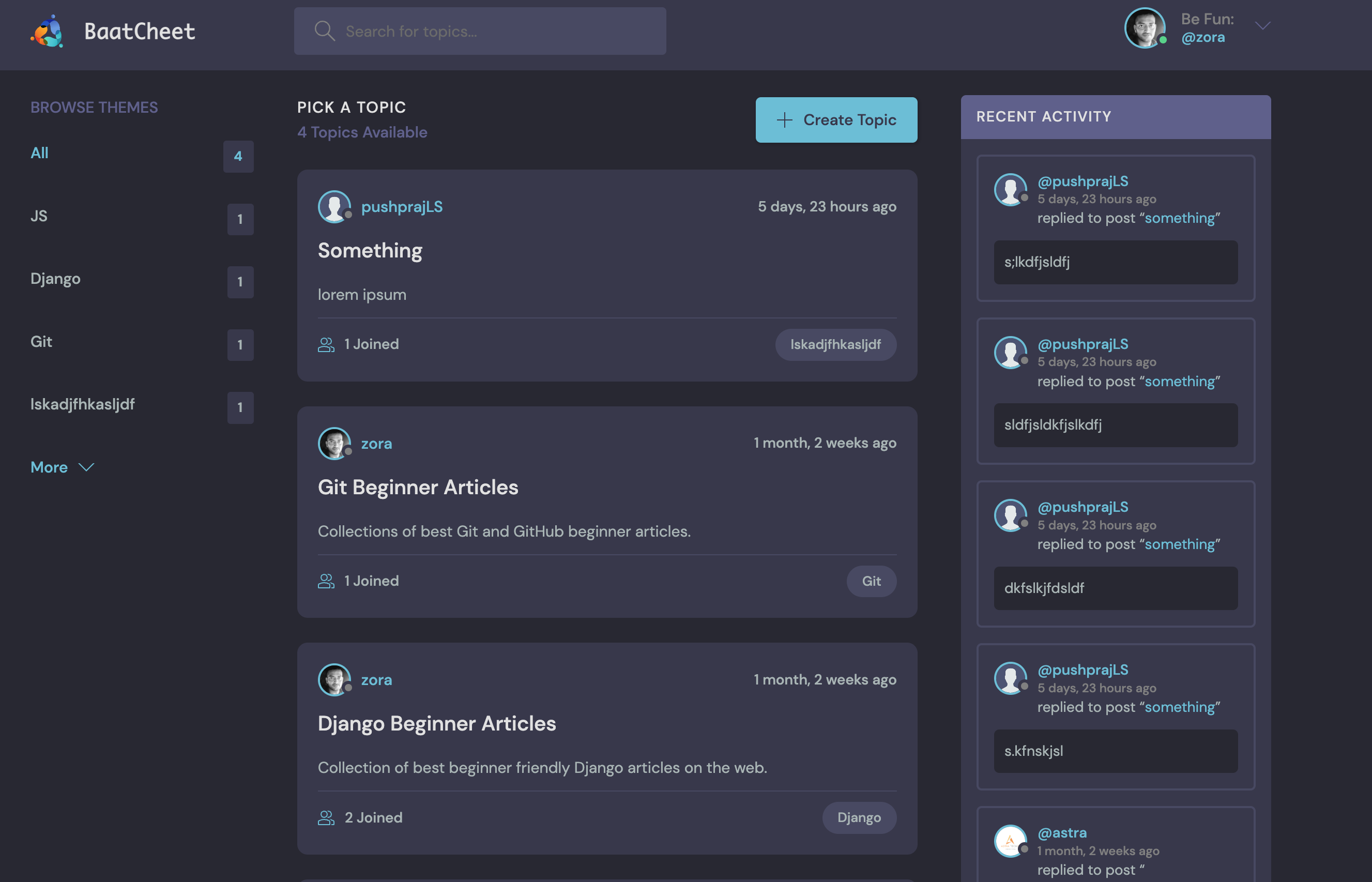Open zora username on Django Beginner Articles
Viewport: 1372px width, 882px height.
(377, 680)
